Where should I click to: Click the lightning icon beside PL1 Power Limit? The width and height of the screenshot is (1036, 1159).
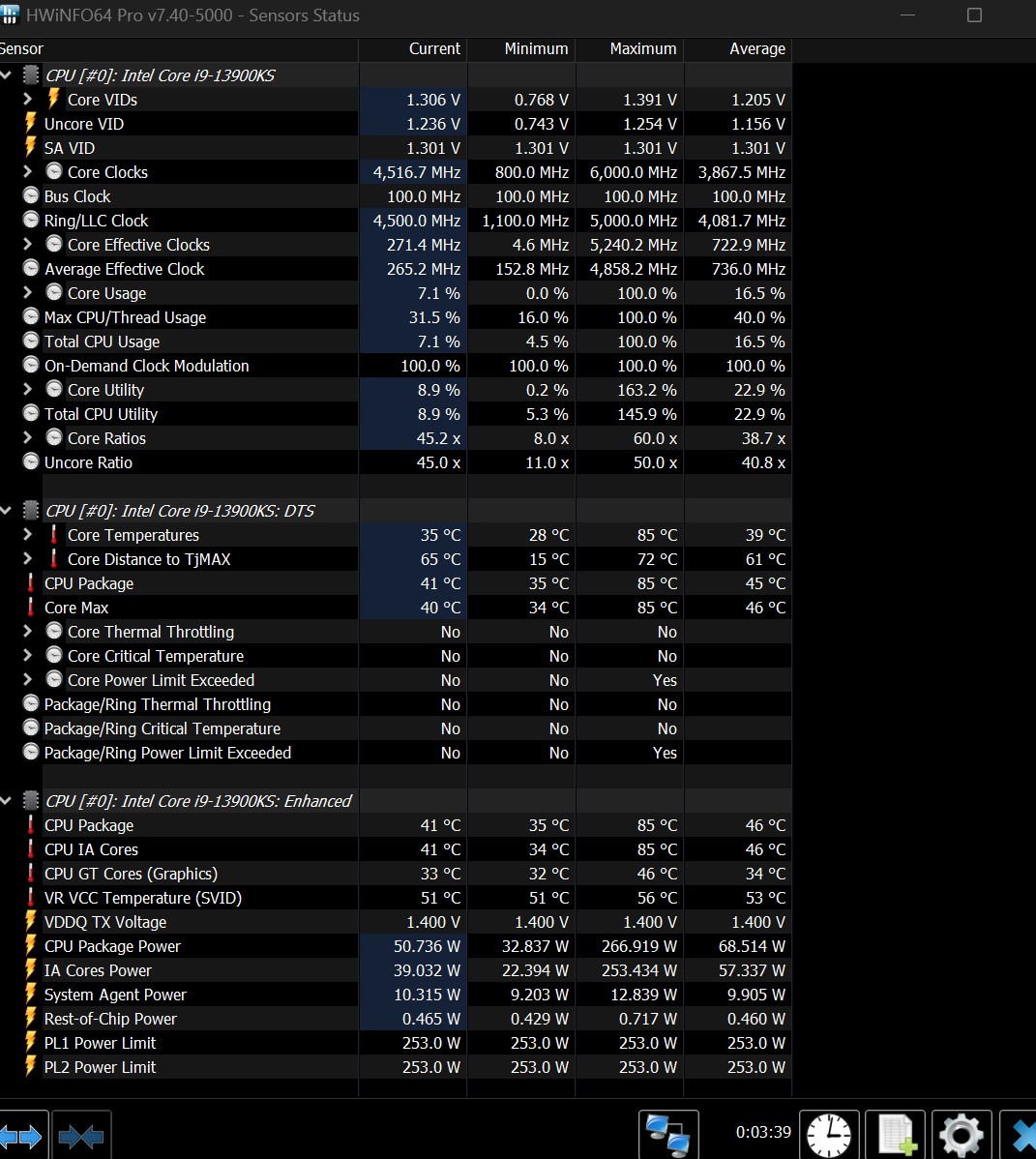click(x=30, y=1042)
